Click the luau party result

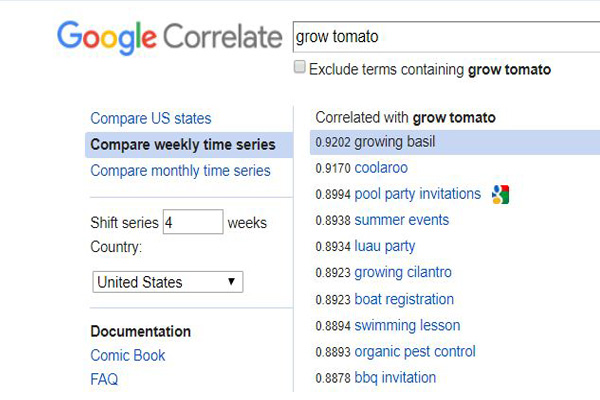(385, 246)
